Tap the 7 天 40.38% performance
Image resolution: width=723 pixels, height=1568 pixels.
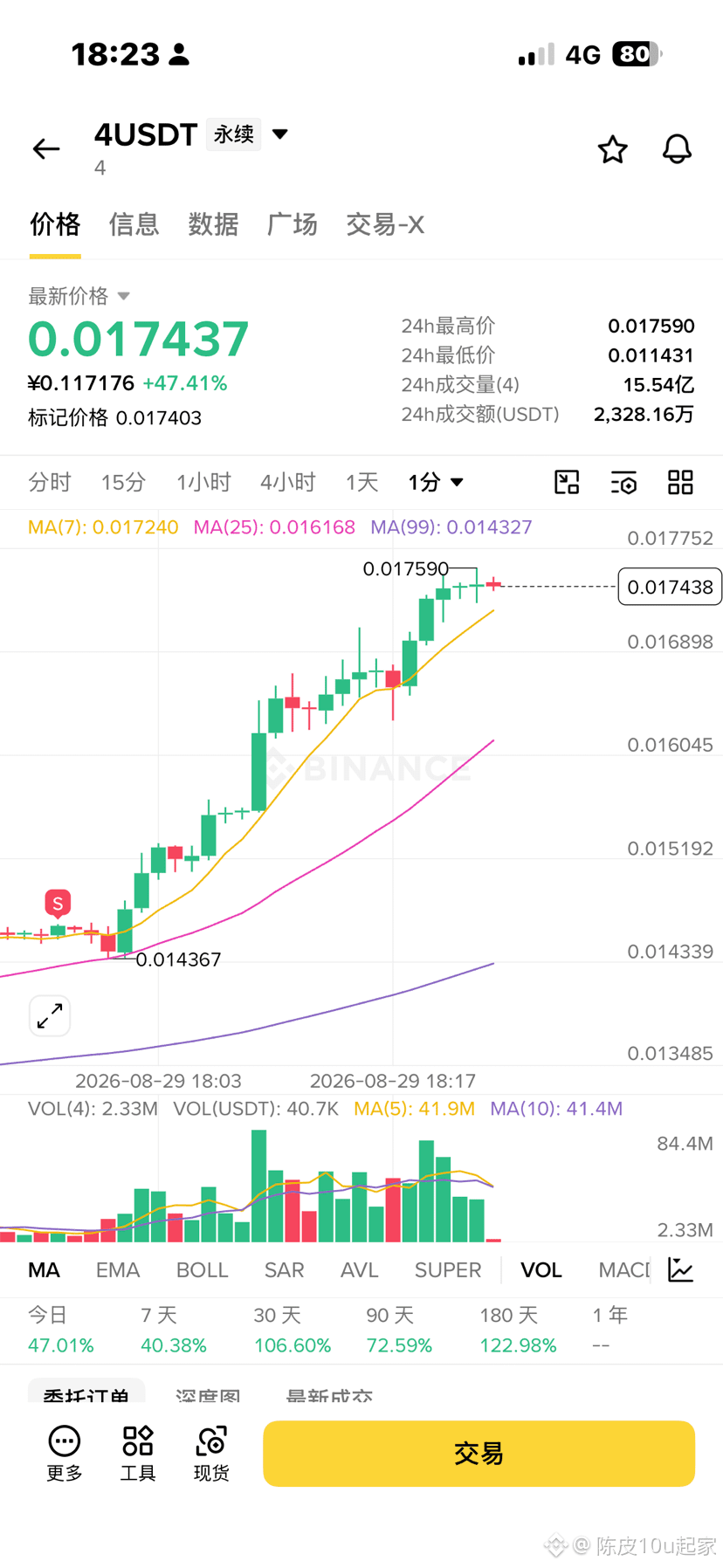click(x=173, y=1330)
